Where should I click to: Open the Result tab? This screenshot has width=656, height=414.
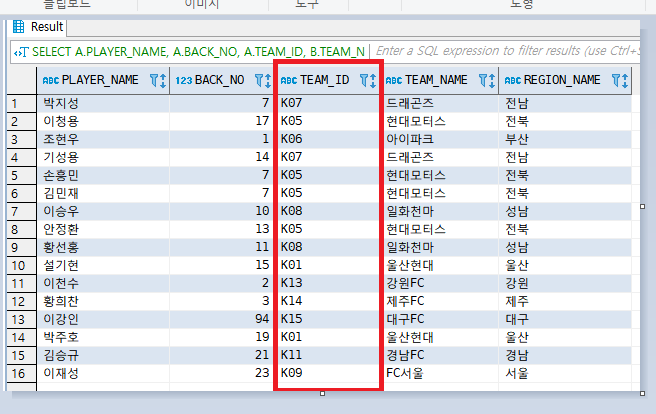[38, 27]
